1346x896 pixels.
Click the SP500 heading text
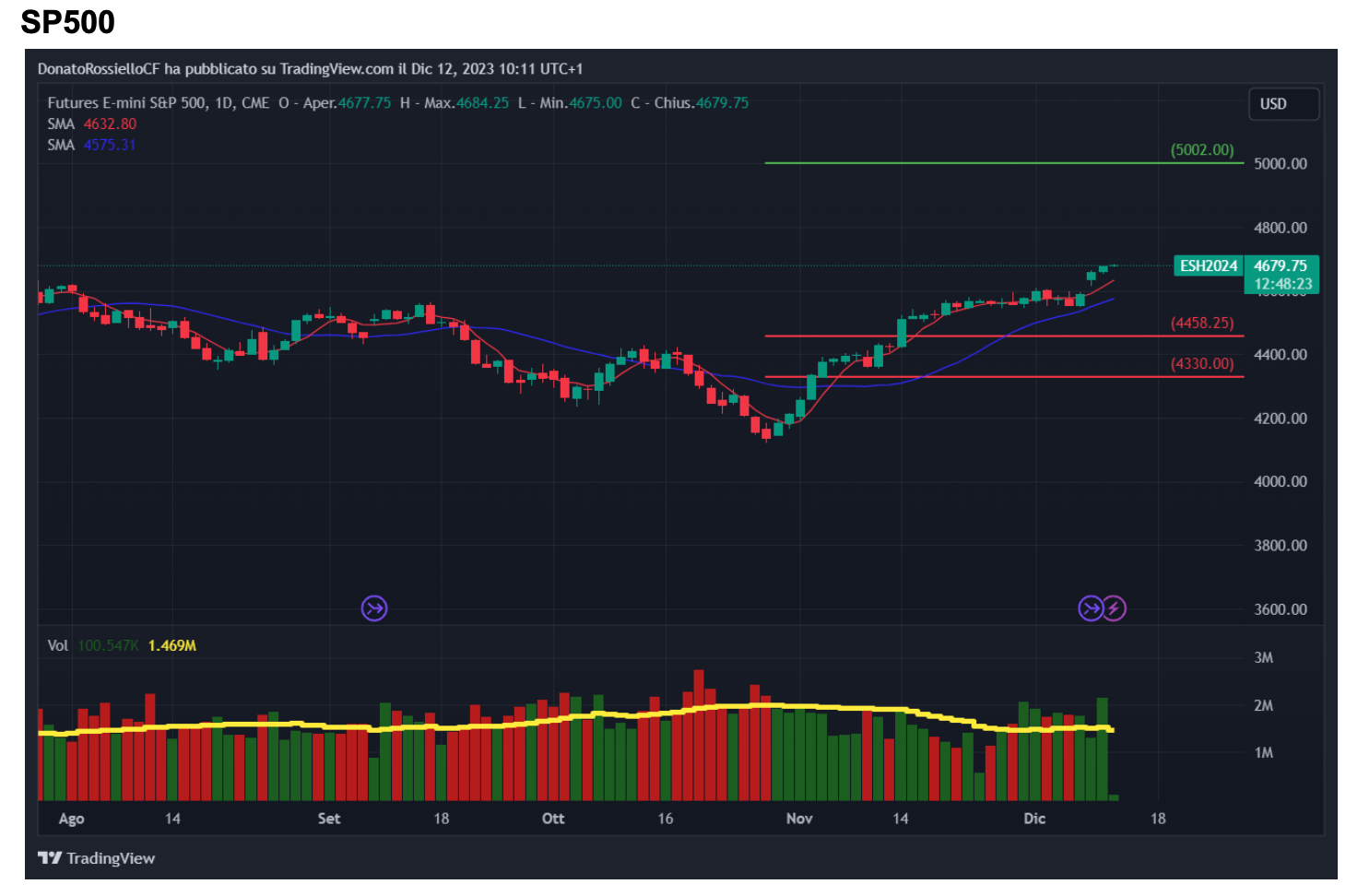68,22
